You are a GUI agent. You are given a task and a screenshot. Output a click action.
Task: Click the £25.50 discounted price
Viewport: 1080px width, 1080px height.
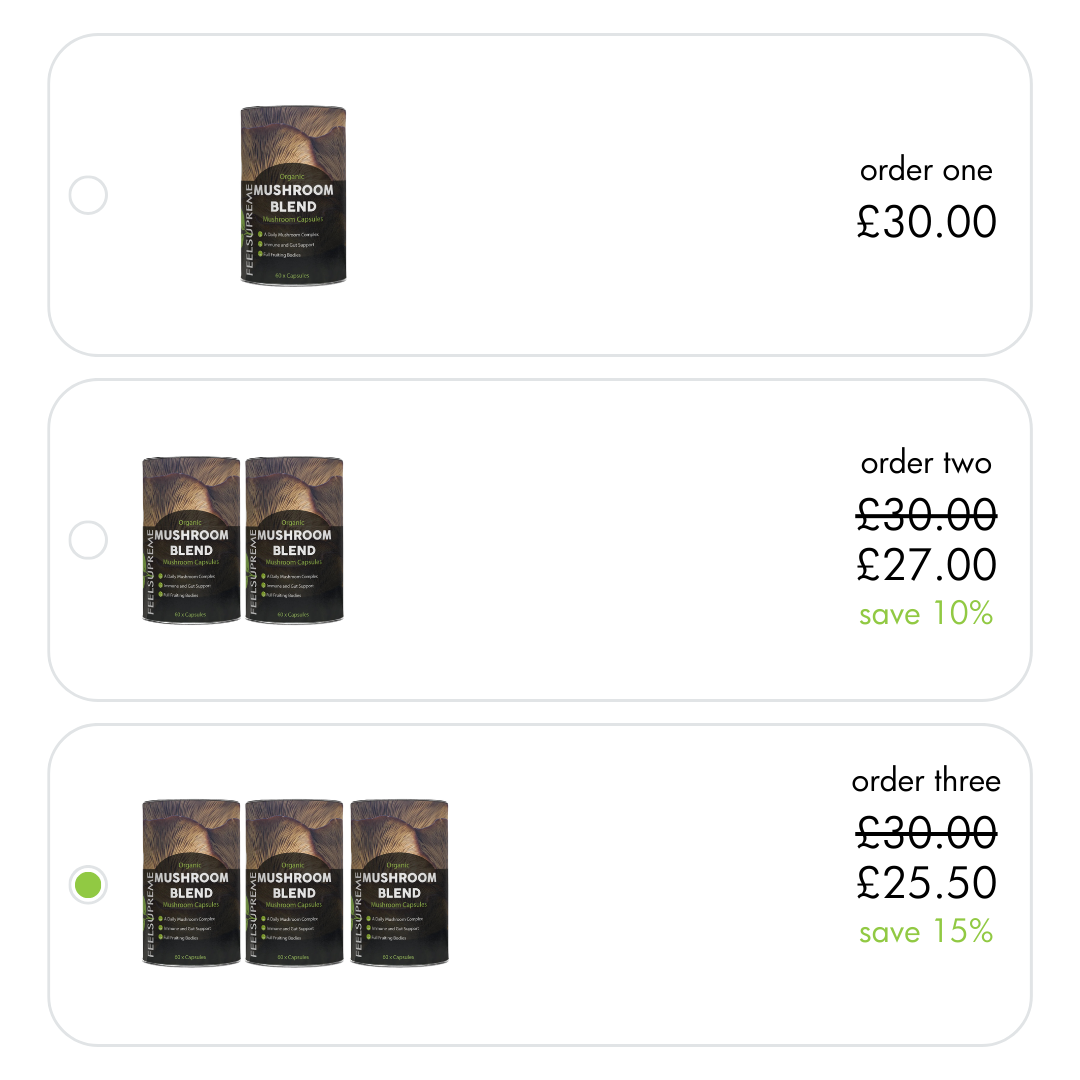pos(927,882)
